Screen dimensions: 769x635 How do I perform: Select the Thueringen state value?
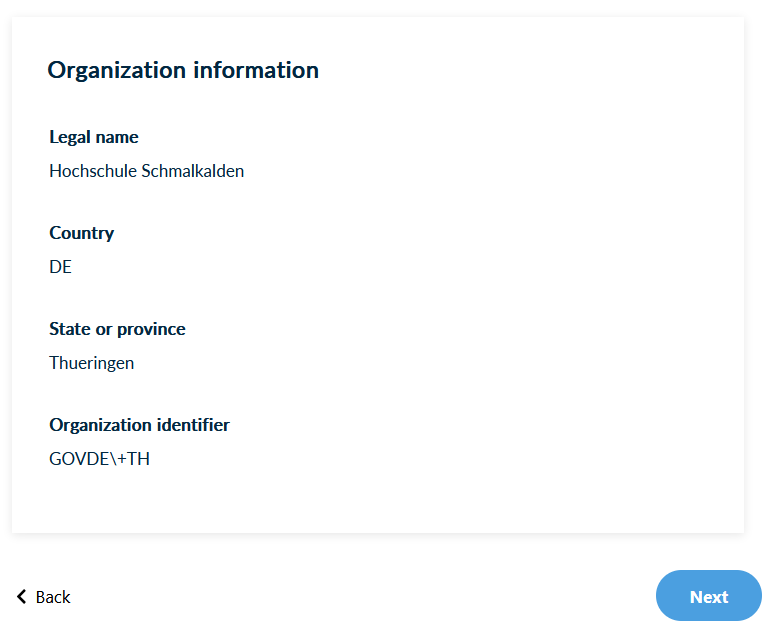tap(91, 363)
